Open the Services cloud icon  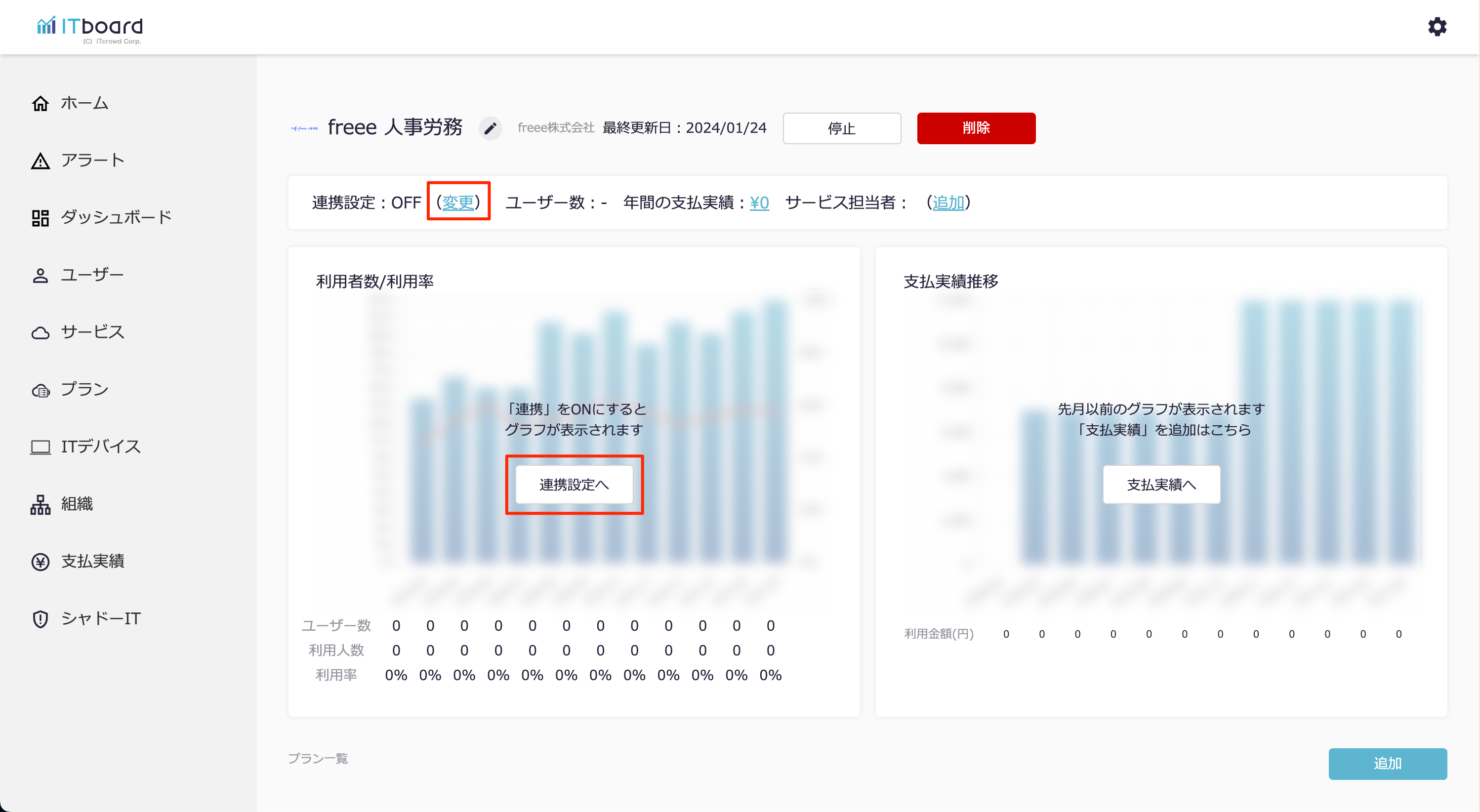[x=40, y=332]
